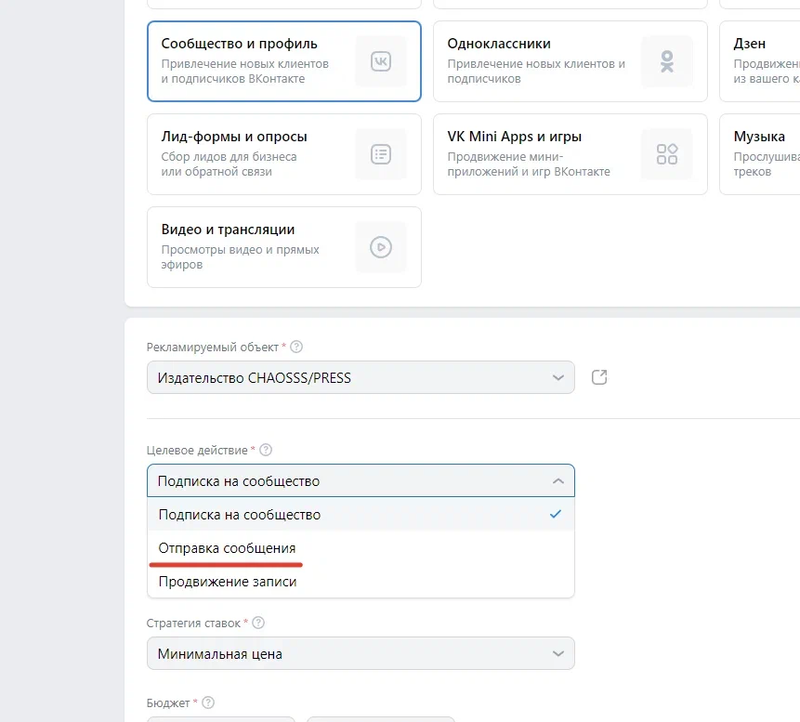Screen dimensions: 800x722
Task: Click the Продвижение мини-приложений и игр text
Action: [529, 164]
